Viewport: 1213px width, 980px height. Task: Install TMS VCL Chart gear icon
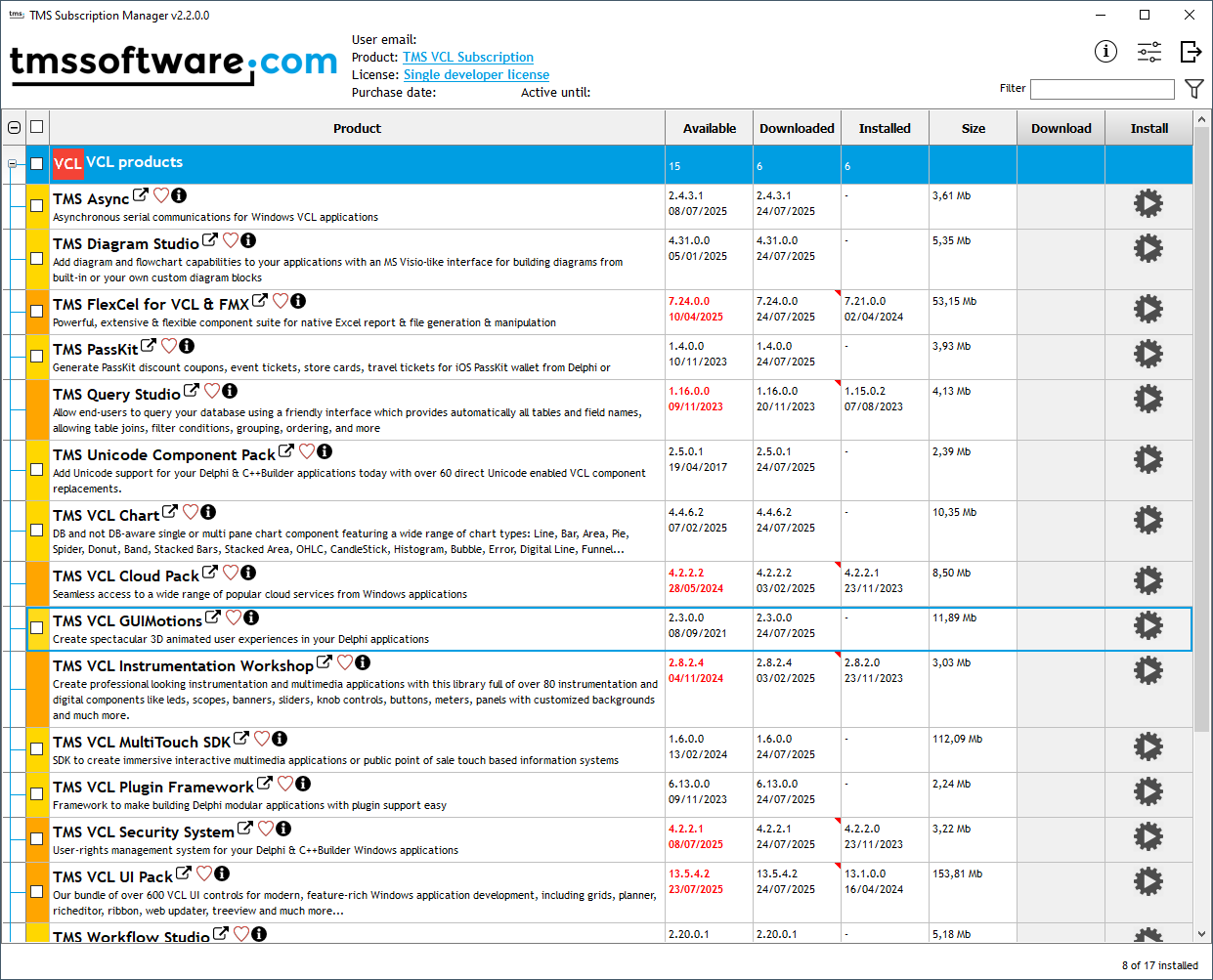1148,520
